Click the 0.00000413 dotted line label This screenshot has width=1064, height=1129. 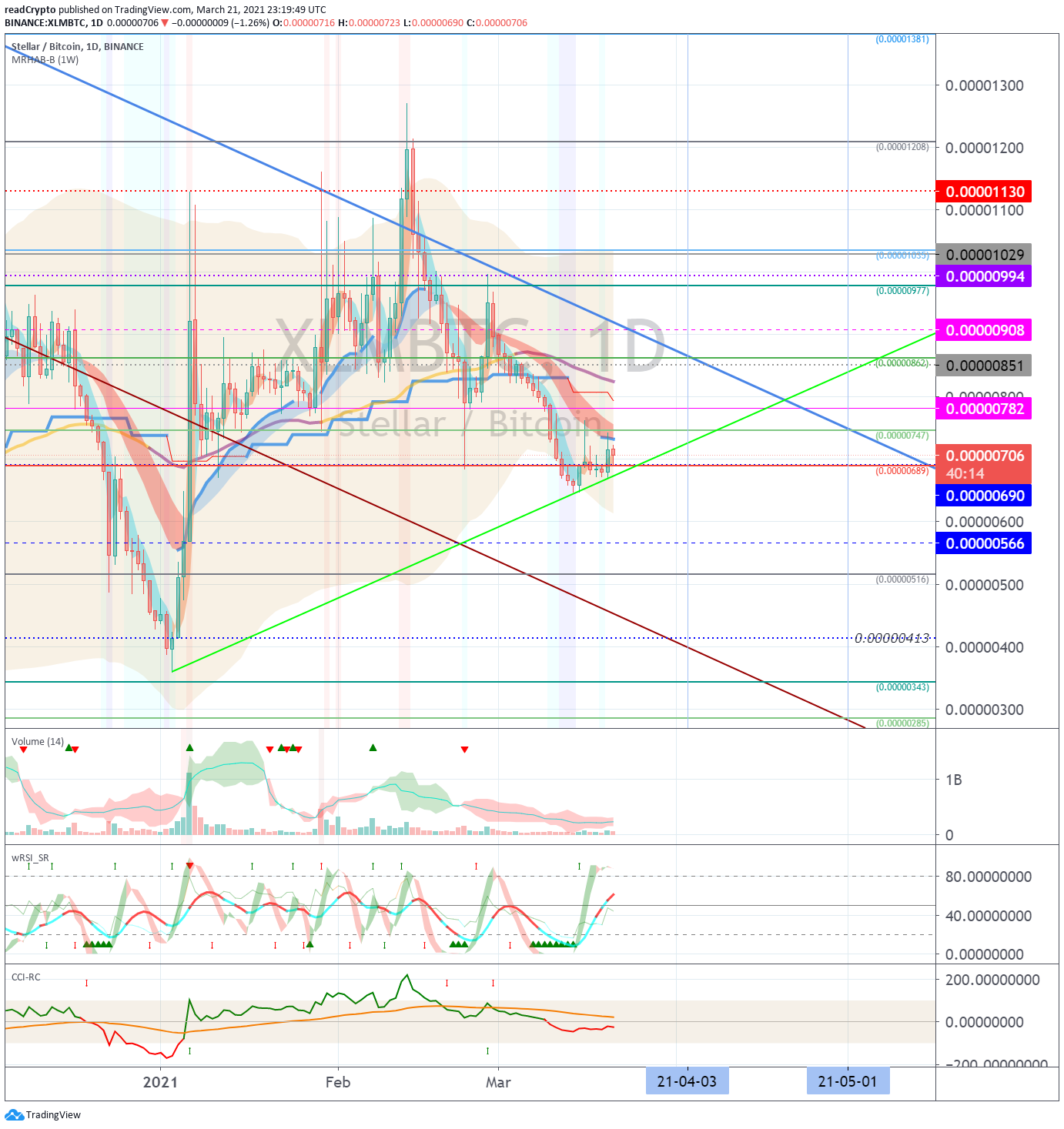point(892,638)
